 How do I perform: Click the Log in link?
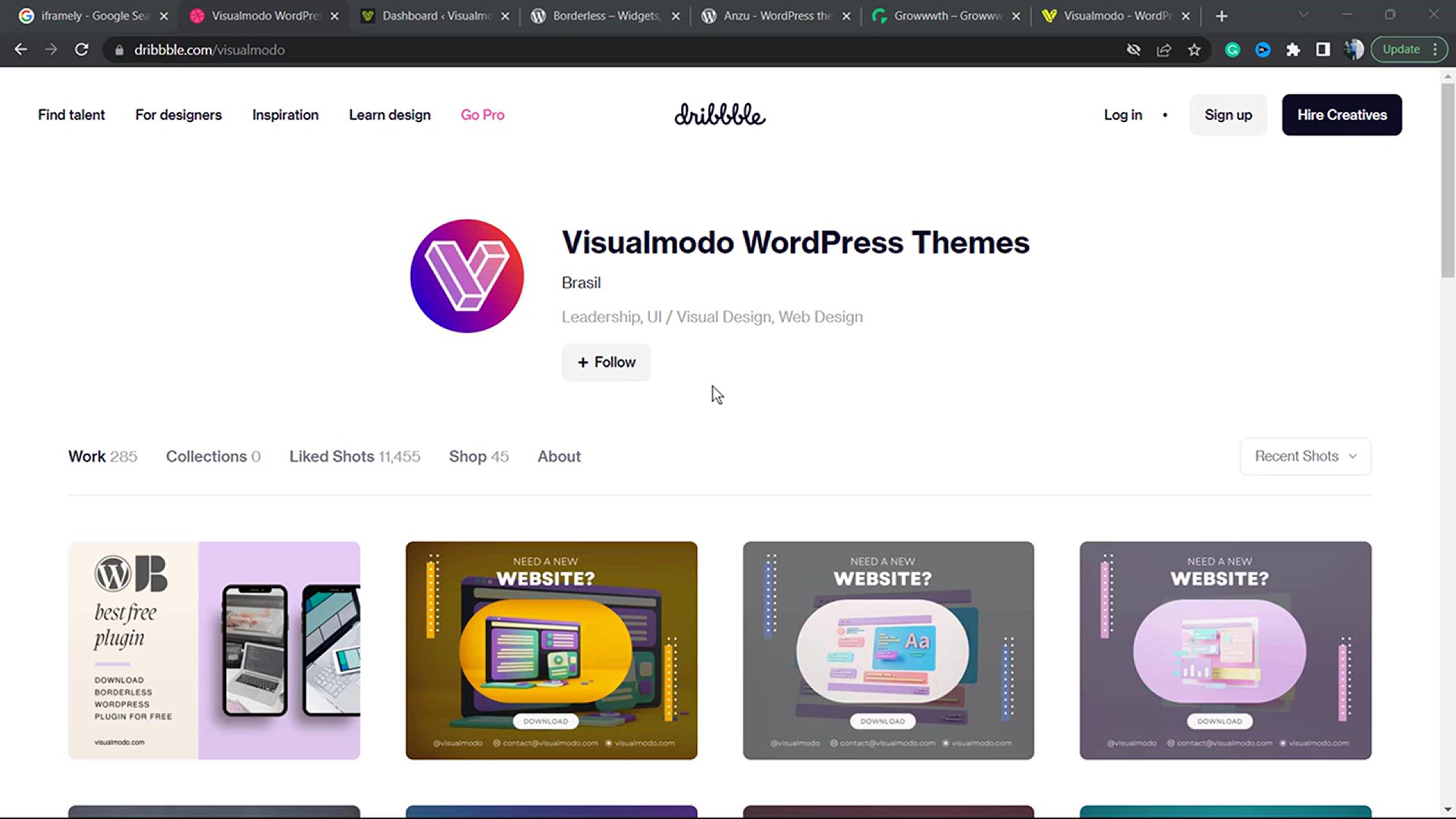(x=1122, y=115)
